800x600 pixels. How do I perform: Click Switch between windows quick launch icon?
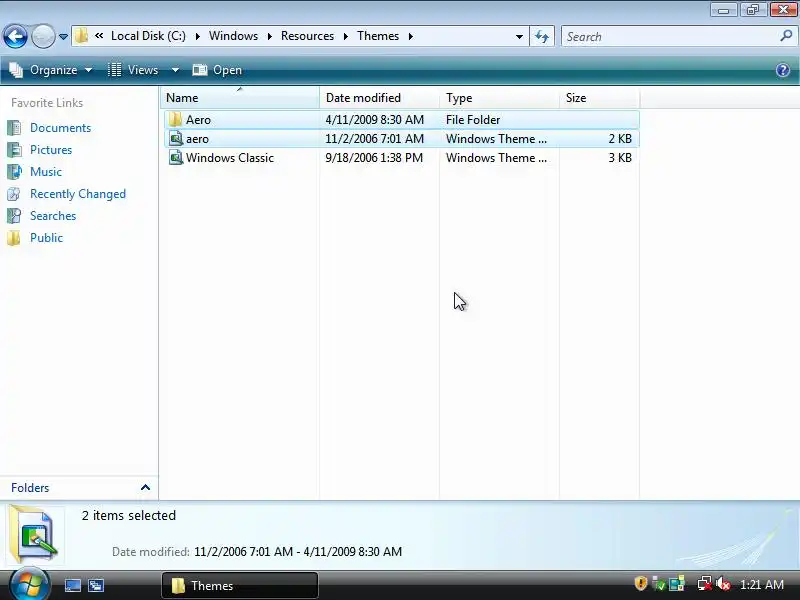96,585
